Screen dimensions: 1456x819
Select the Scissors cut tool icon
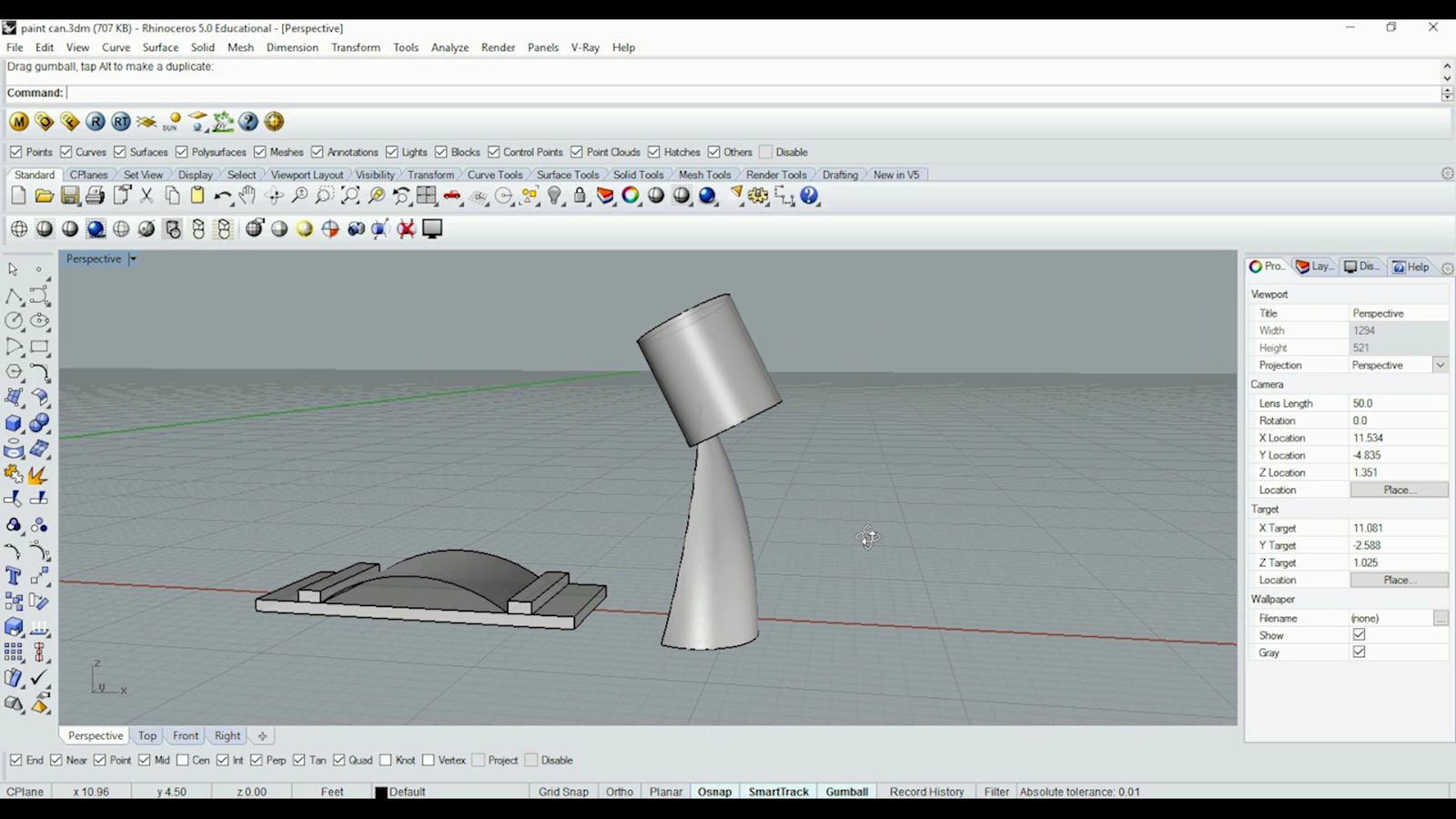[x=147, y=196]
